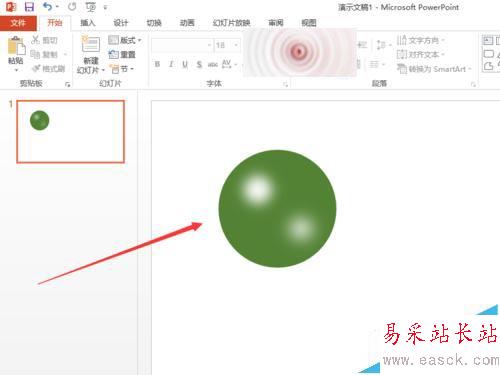
Task: Switch to the 切换 (Transitions) tab
Action: coord(154,23)
